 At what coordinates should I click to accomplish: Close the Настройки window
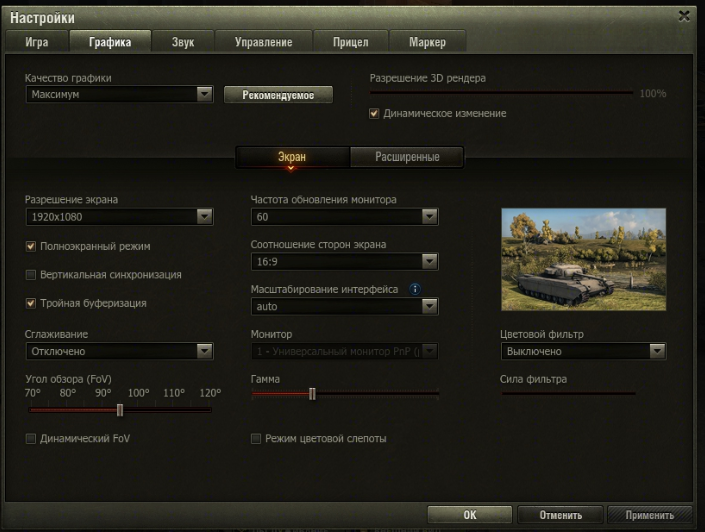pyautogui.click(x=684, y=17)
